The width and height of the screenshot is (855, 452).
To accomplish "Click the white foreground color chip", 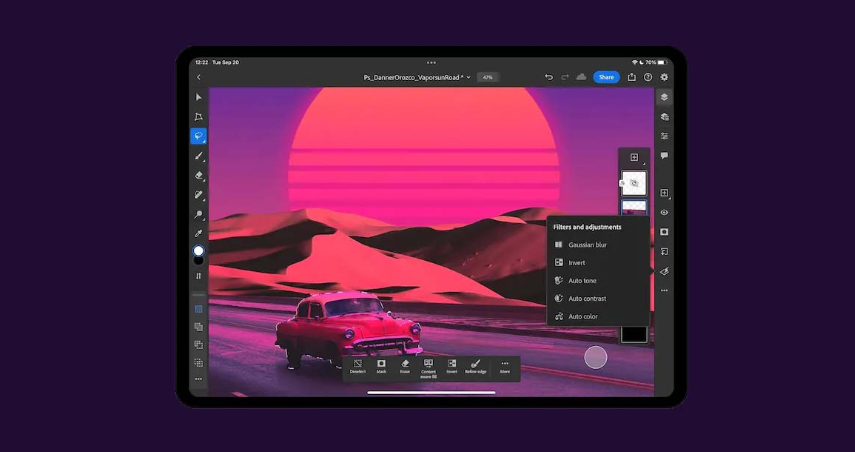I will [198, 250].
